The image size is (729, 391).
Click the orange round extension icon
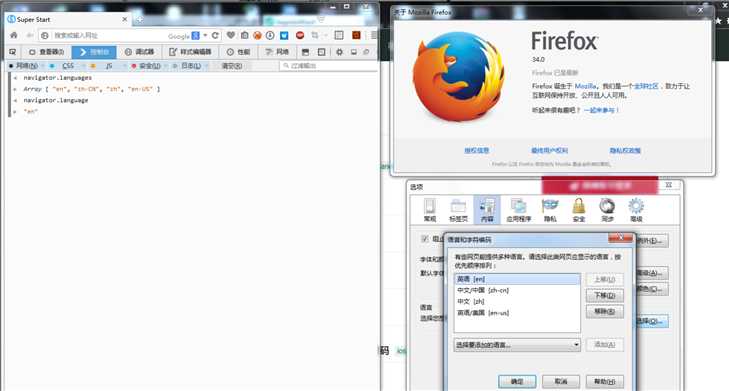click(x=257, y=35)
